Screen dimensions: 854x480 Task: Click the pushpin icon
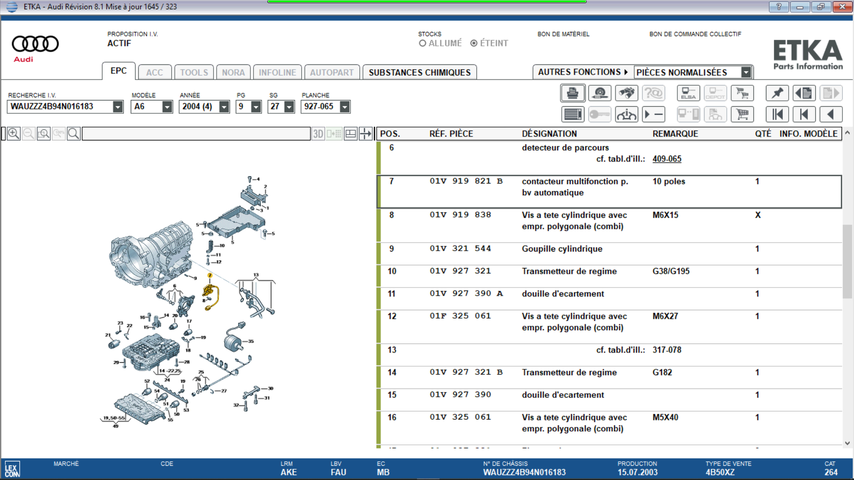coord(777,93)
